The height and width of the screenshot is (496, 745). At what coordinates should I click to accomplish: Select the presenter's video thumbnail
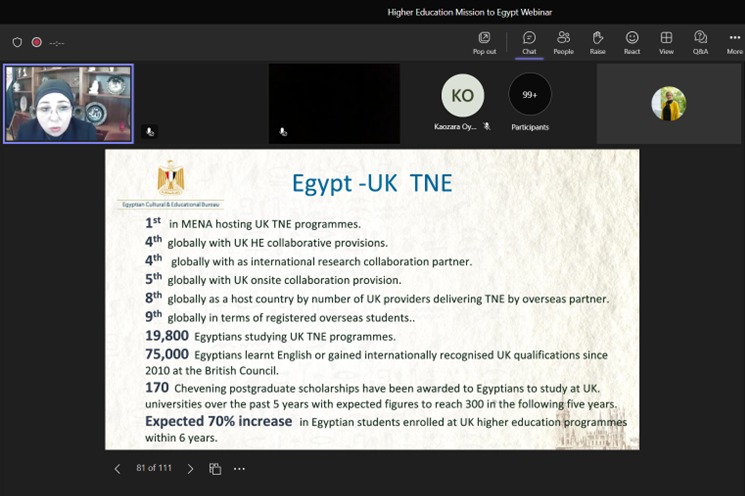pyautogui.click(x=68, y=104)
